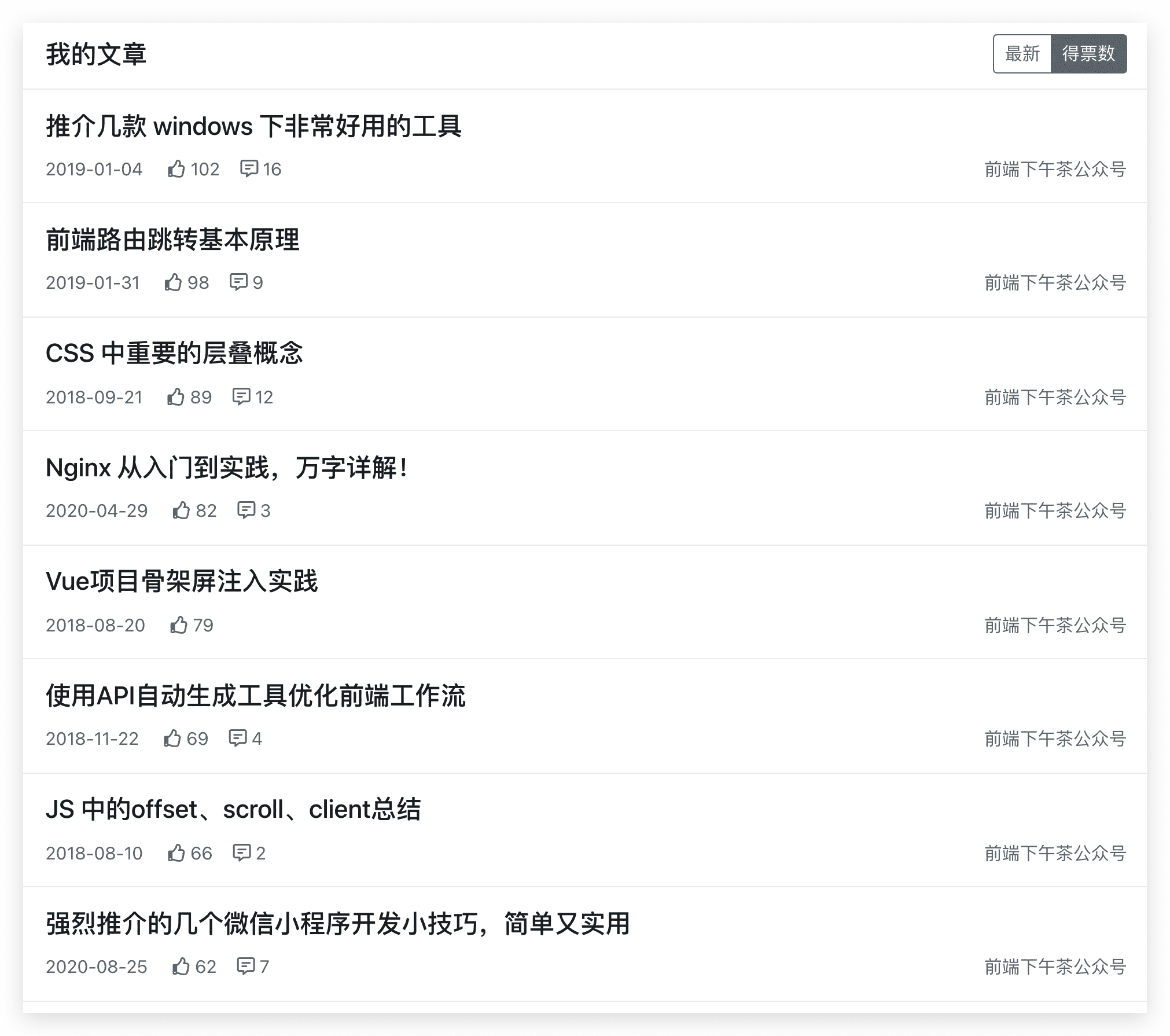The width and height of the screenshot is (1170, 1036).
Task: Click the comment icon next to 7
Action: tap(246, 966)
